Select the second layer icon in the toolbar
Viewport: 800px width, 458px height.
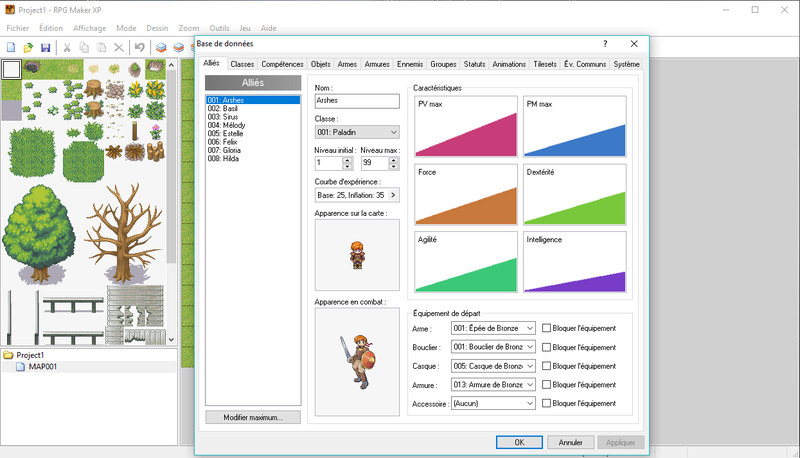[x=179, y=47]
